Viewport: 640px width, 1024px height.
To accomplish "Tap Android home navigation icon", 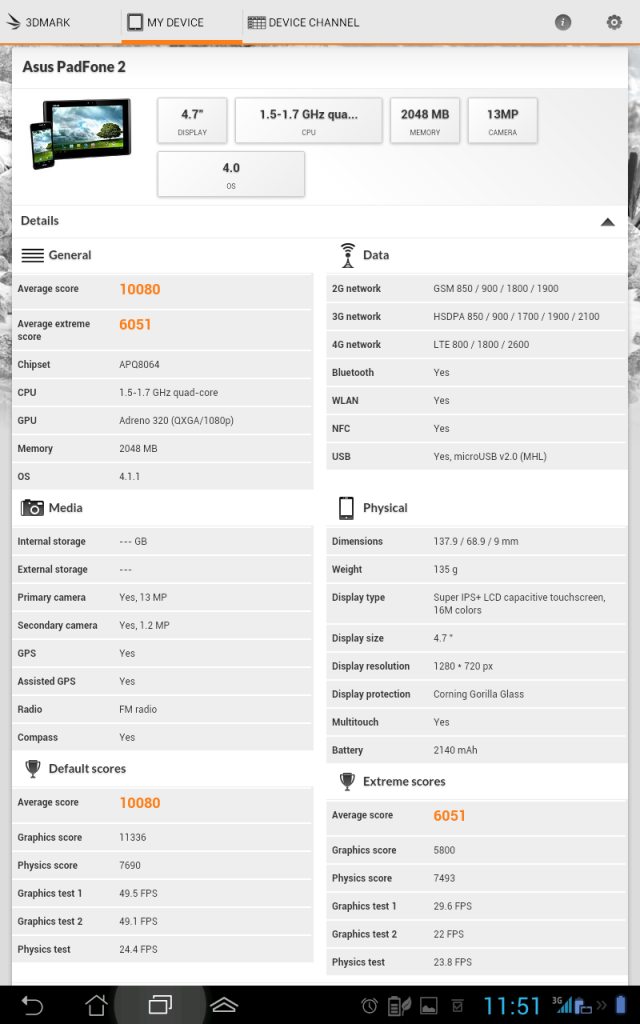I will (96, 1005).
